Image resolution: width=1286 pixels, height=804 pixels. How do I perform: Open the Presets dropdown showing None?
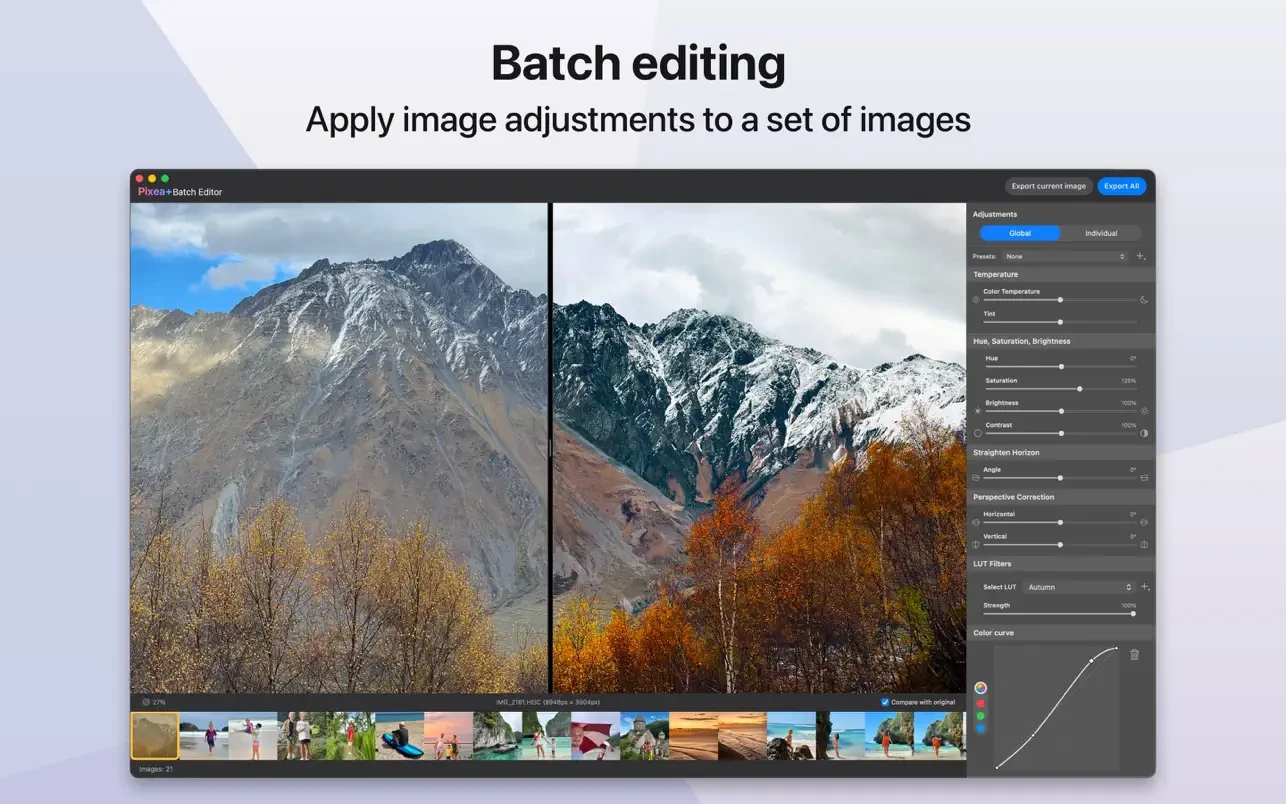coord(1065,256)
